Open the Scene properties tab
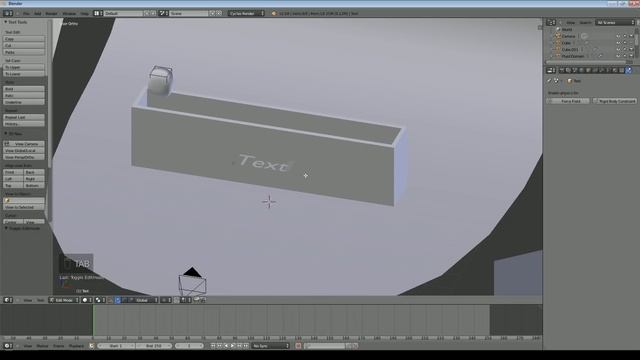 (x=575, y=70)
